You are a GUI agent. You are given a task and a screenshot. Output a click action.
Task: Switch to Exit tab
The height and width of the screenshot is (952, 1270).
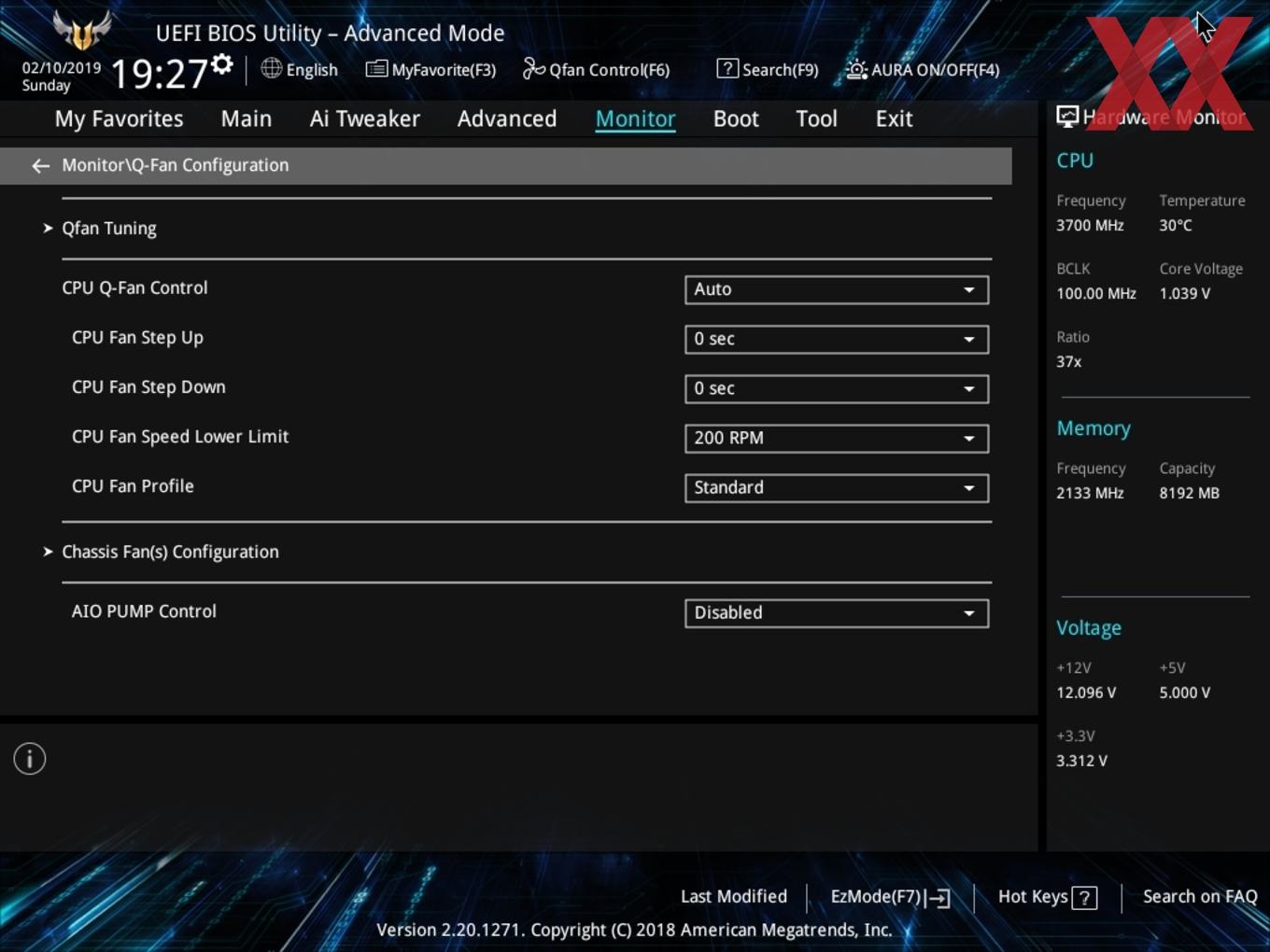coord(894,119)
